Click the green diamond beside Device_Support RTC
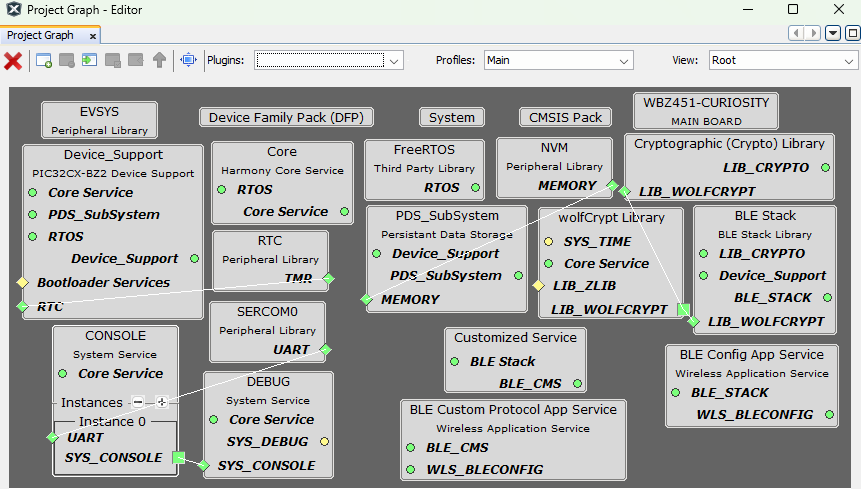 point(22,306)
